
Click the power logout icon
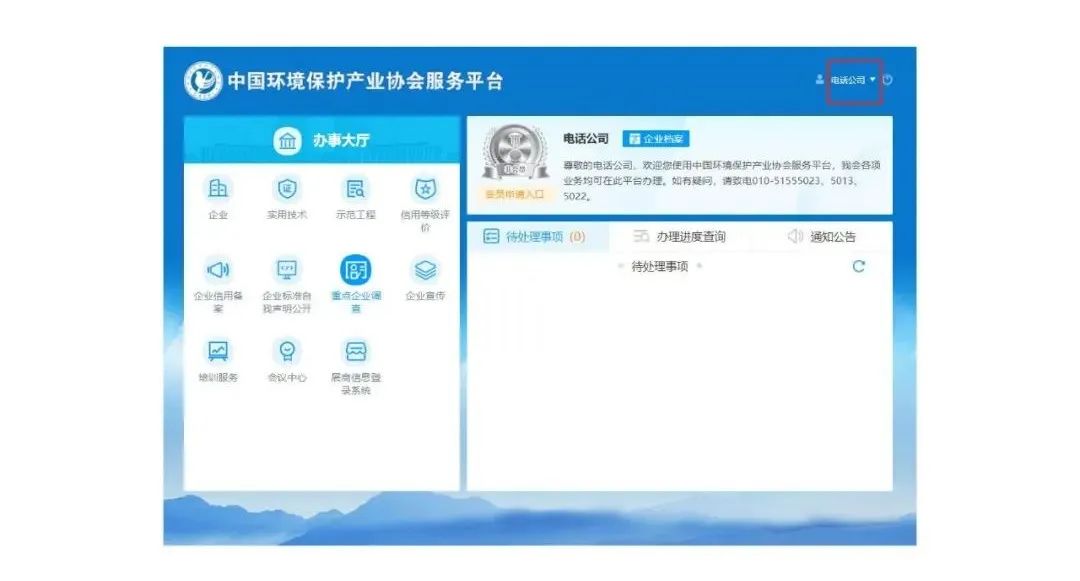coord(887,80)
